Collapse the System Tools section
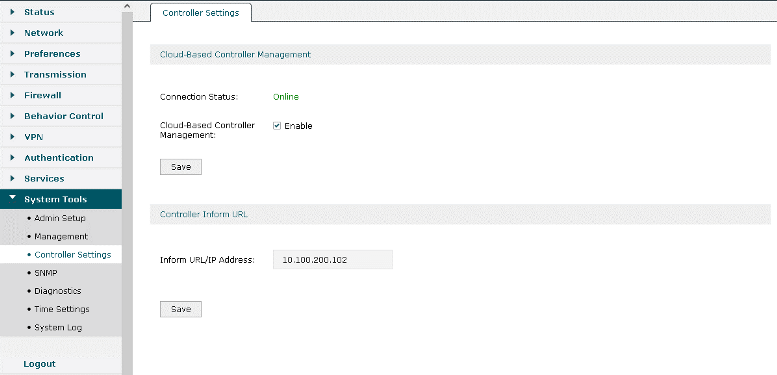 (60, 199)
